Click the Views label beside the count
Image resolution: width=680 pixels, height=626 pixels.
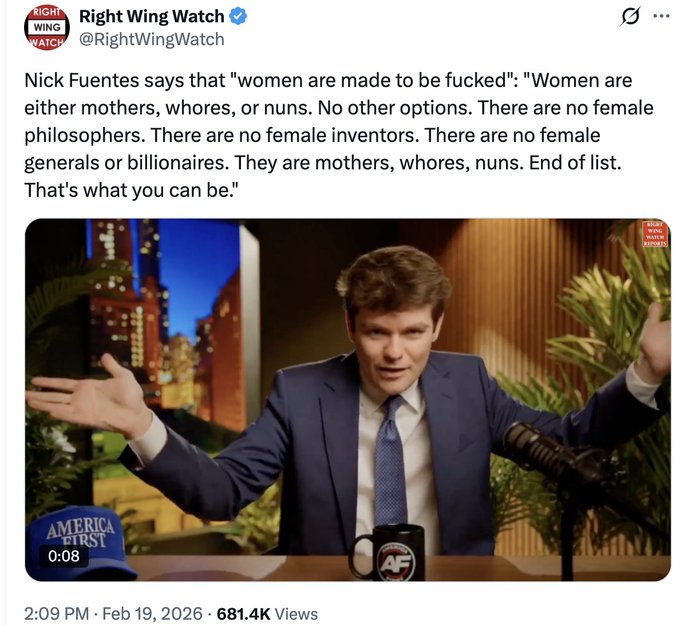[296, 614]
